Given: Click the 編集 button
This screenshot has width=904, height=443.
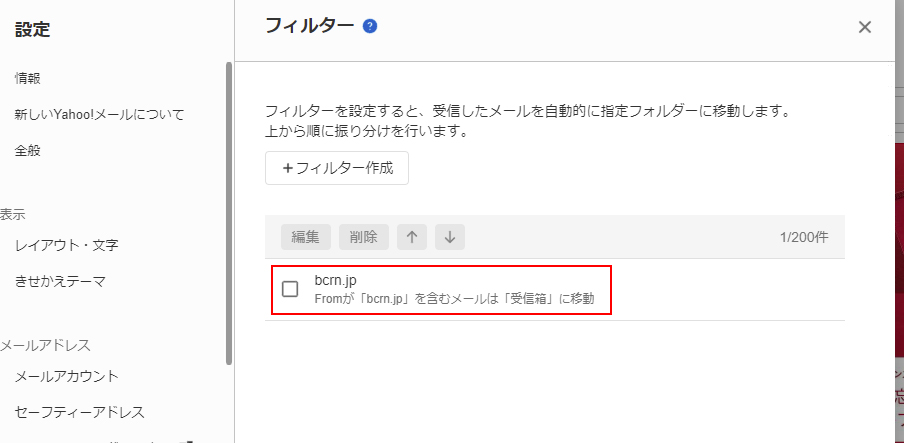Looking at the screenshot, I should (306, 237).
